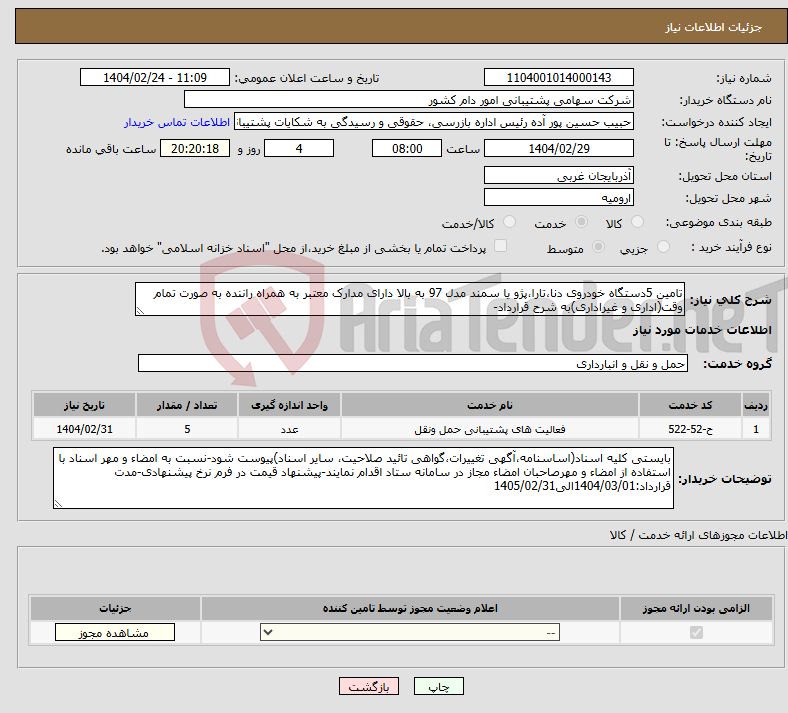Open the اطلاعات تماس خریدار link
The height and width of the screenshot is (713, 788).
pos(177,122)
